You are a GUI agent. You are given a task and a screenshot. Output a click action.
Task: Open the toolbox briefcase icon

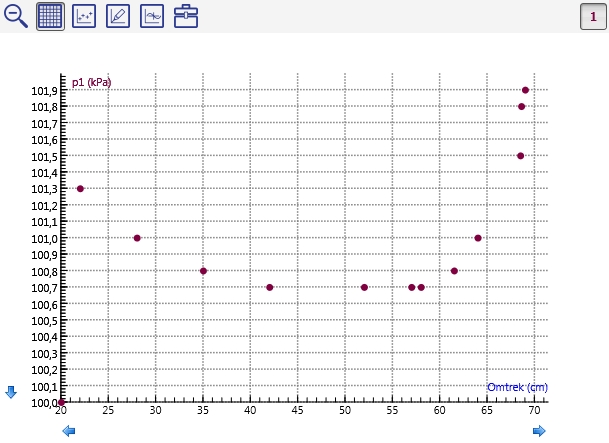(x=186, y=16)
